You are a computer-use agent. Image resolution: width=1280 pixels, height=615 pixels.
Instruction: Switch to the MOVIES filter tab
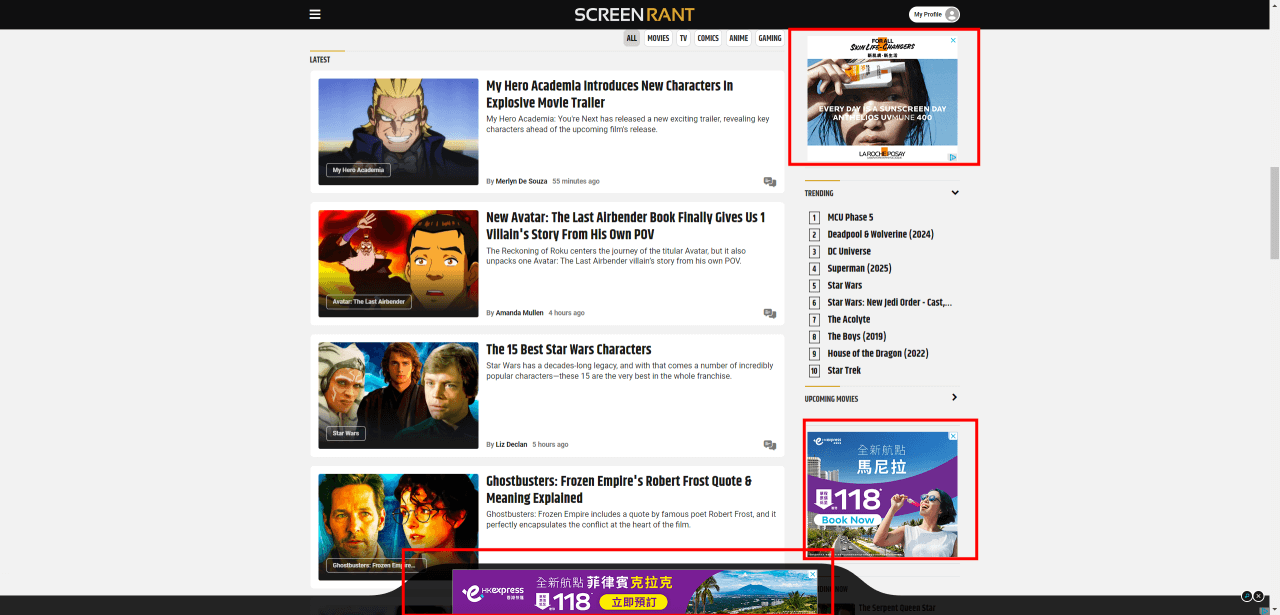[658, 39]
